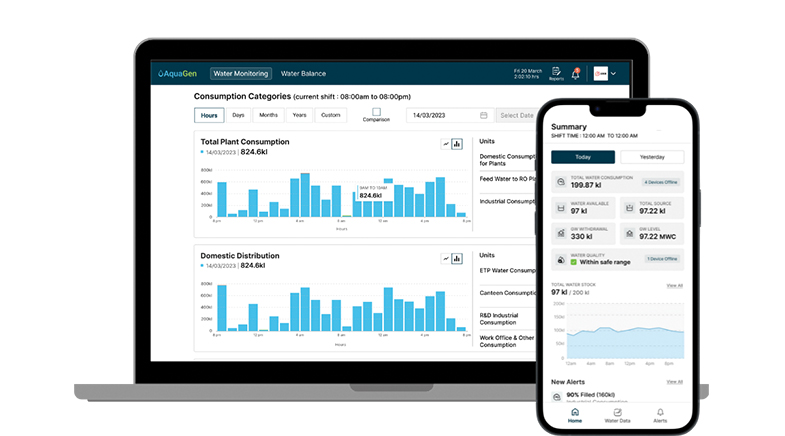This screenshot has width=785, height=436.
Task: Open the Water Balance tab
Action: 303,74
